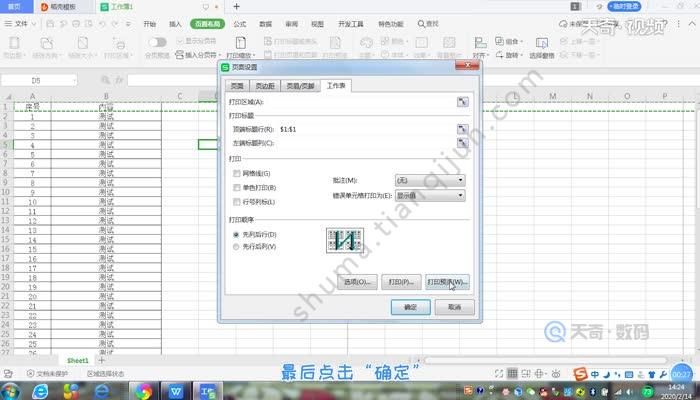Open the insert page break dropdown
700x400 pixels.
point(198,55)
